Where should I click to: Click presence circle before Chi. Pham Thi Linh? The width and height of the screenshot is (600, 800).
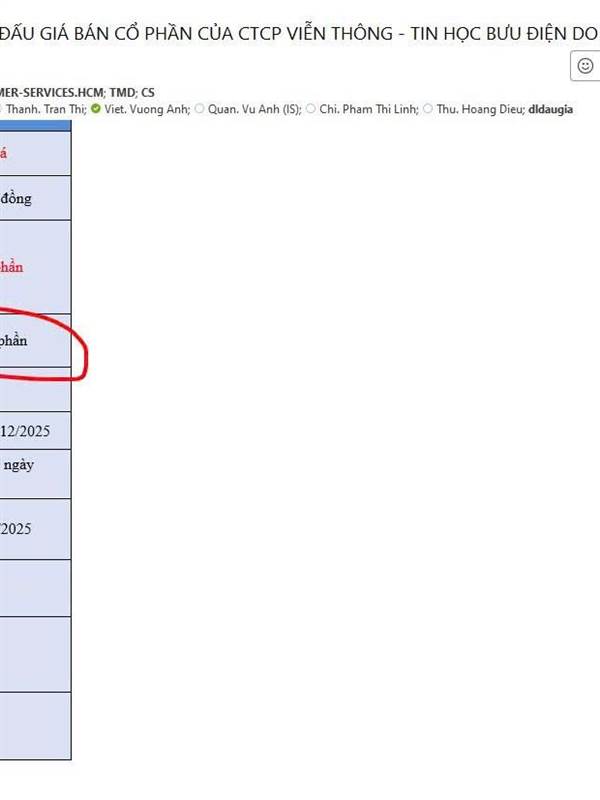coord(311,109)
